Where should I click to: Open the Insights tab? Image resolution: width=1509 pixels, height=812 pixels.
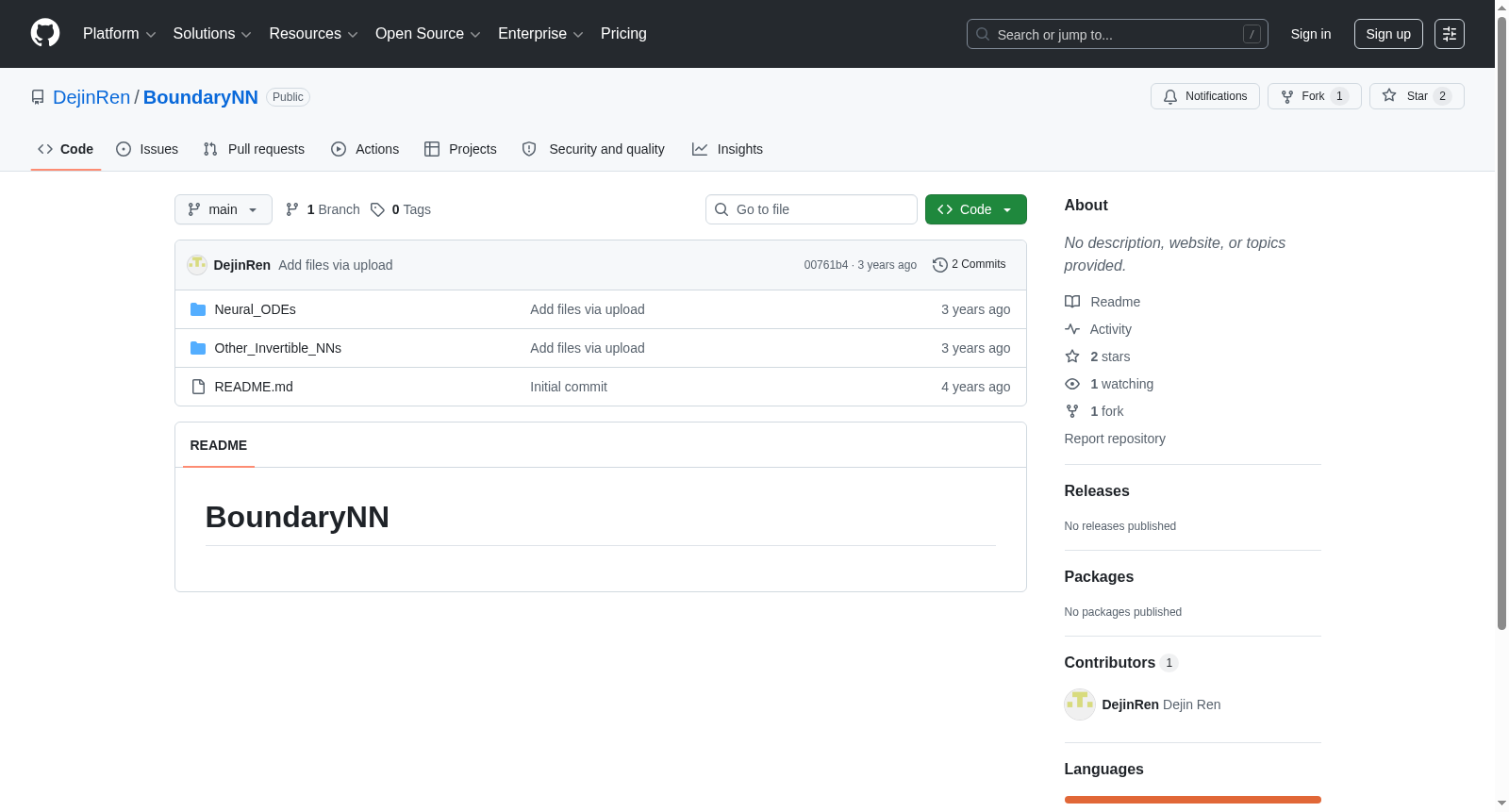(x=727, y=149)
